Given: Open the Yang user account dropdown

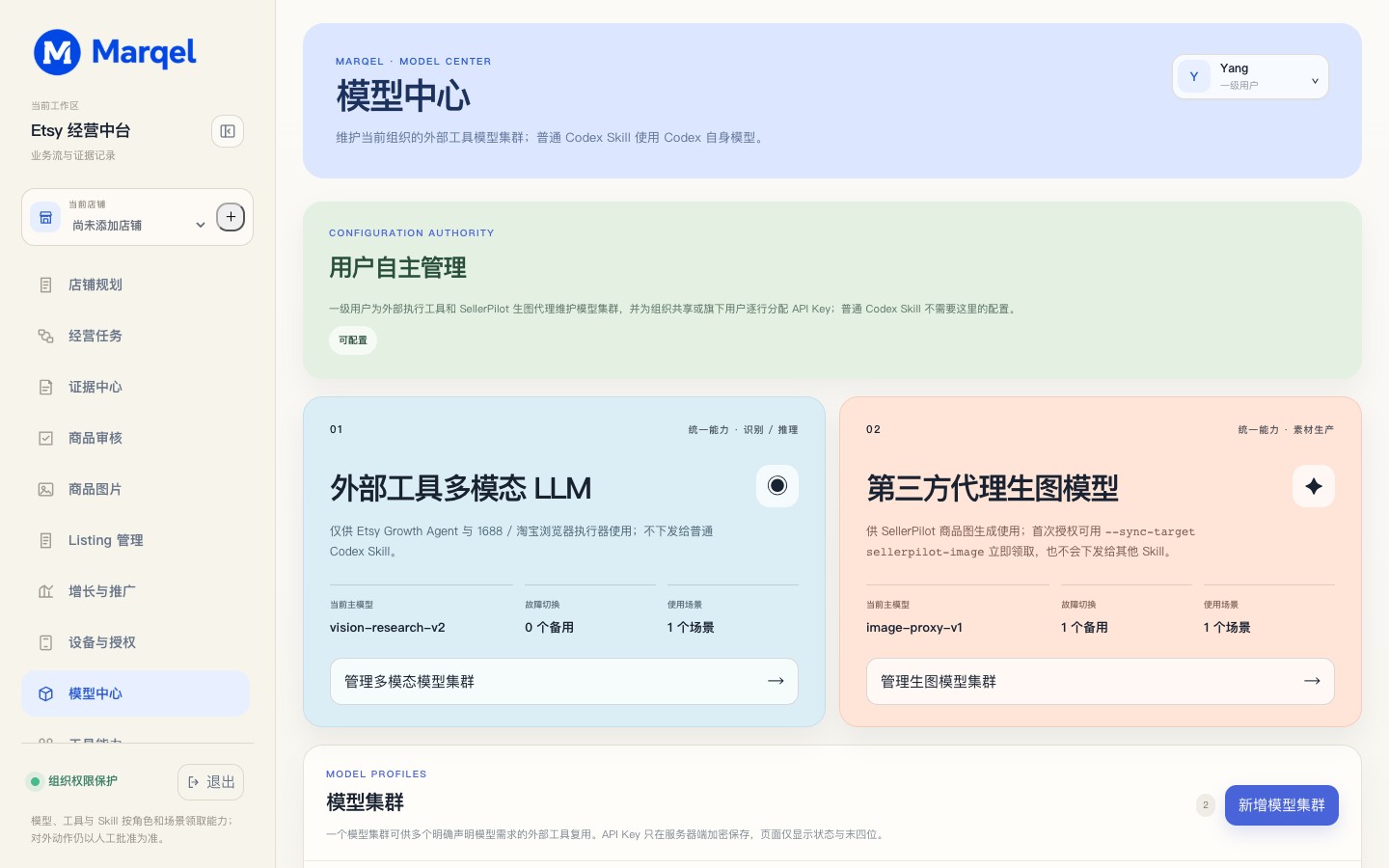Looking at the screenshot, I should click(1251, 76).
